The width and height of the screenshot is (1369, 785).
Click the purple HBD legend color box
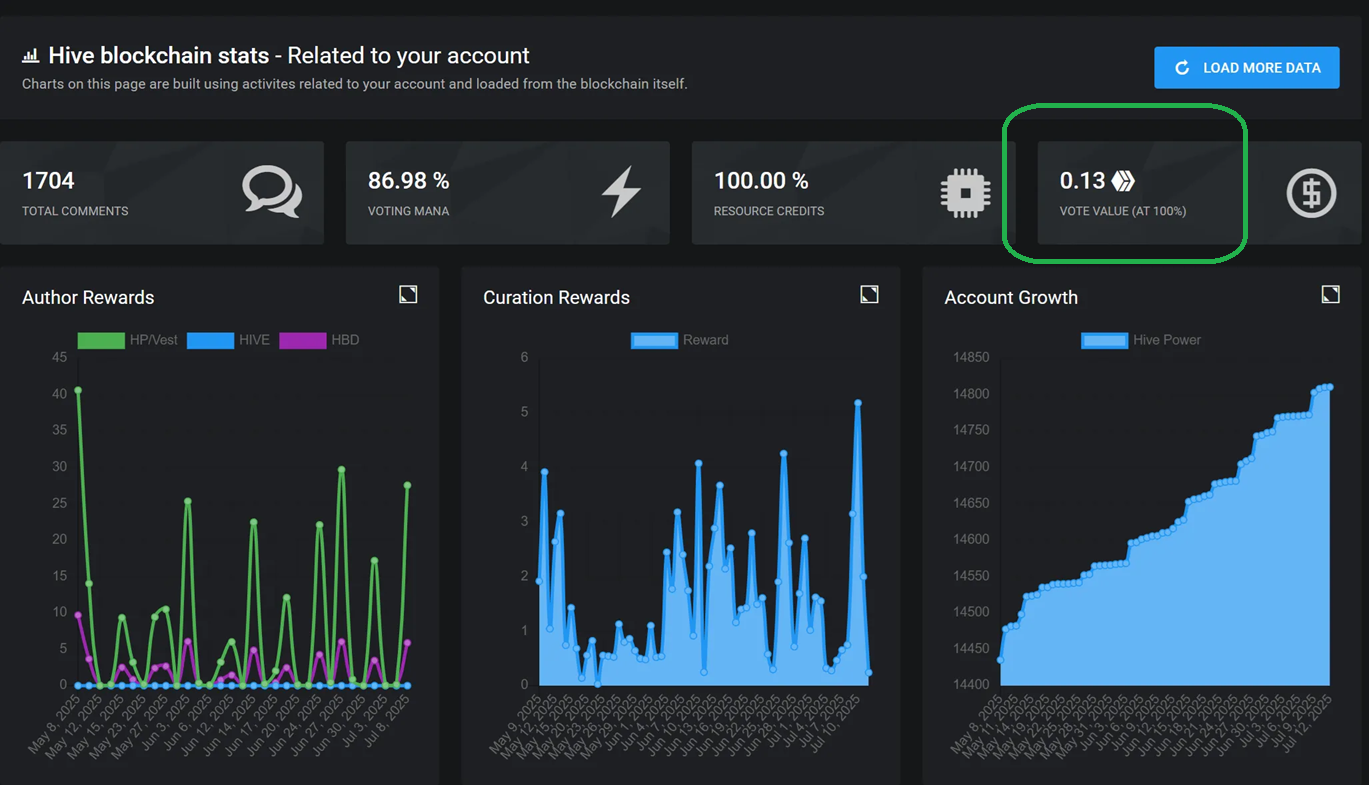303,340
